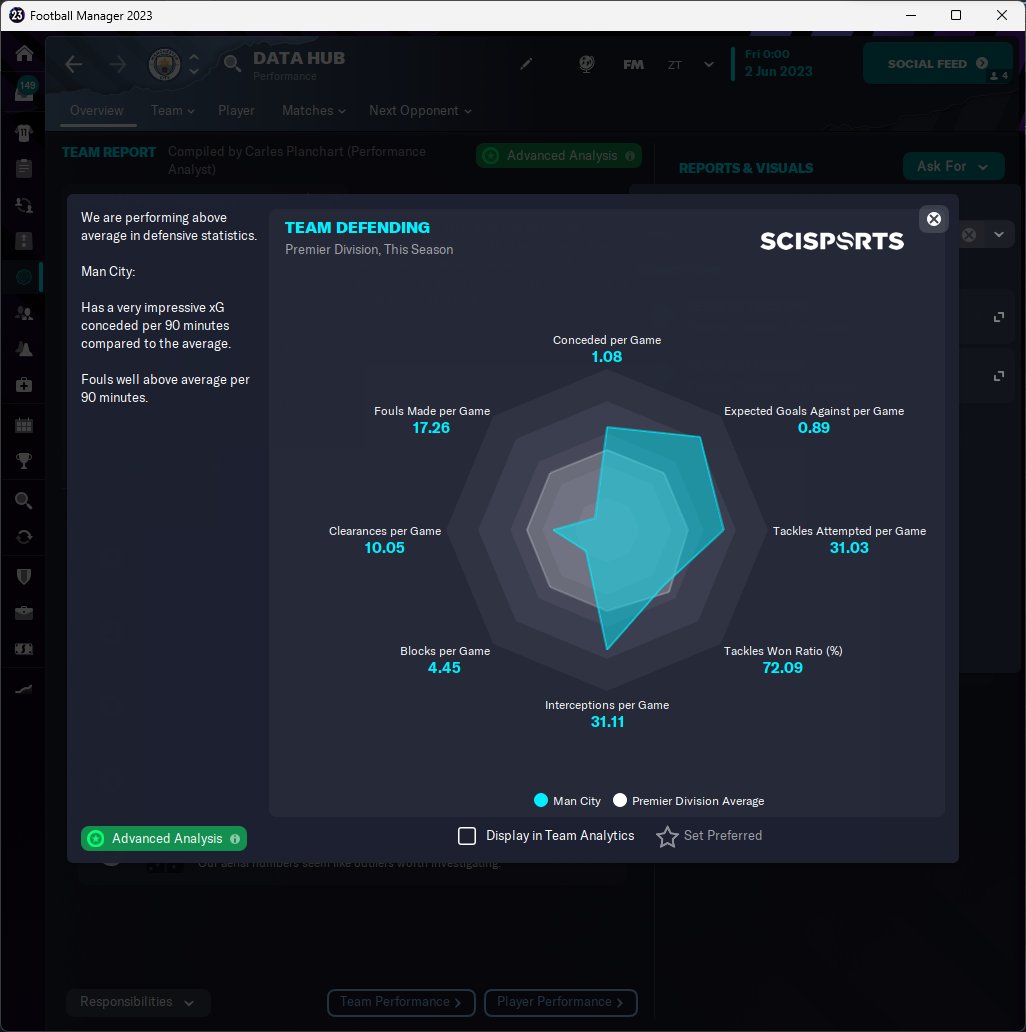Image resolution: width=1026 pixels, height=1032 pixels.
Task: Click the pencil edit icon in header
Action: (x=526, y=64)
